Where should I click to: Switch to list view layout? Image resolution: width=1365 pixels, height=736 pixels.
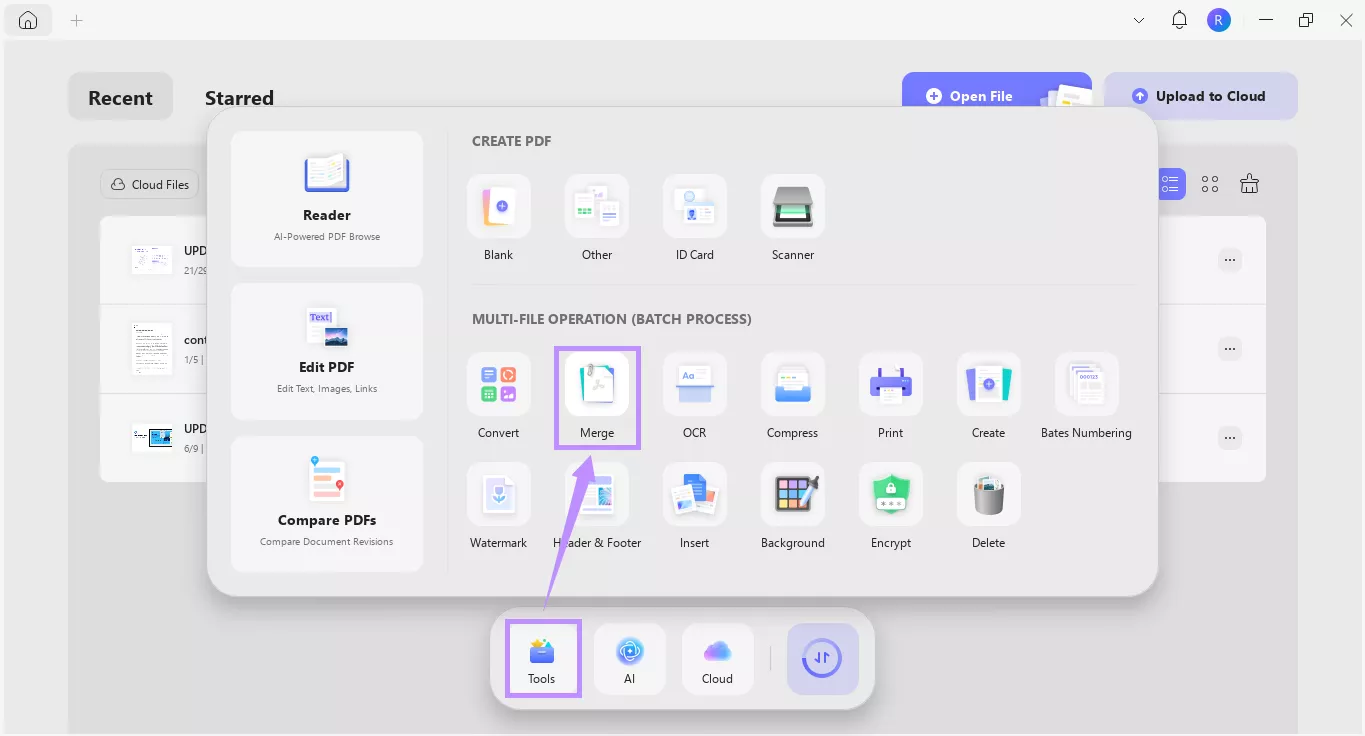[x=1170, y=184]
